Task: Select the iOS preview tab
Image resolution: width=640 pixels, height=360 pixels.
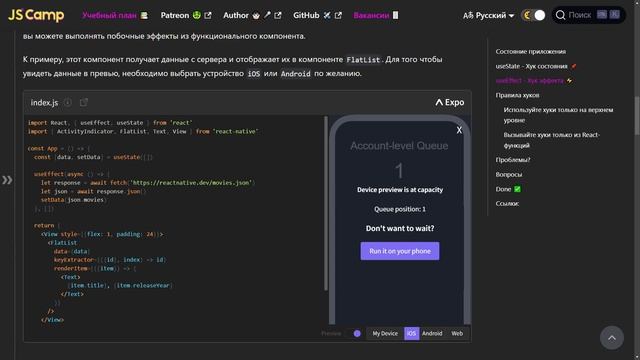Action: coord(411,333)
